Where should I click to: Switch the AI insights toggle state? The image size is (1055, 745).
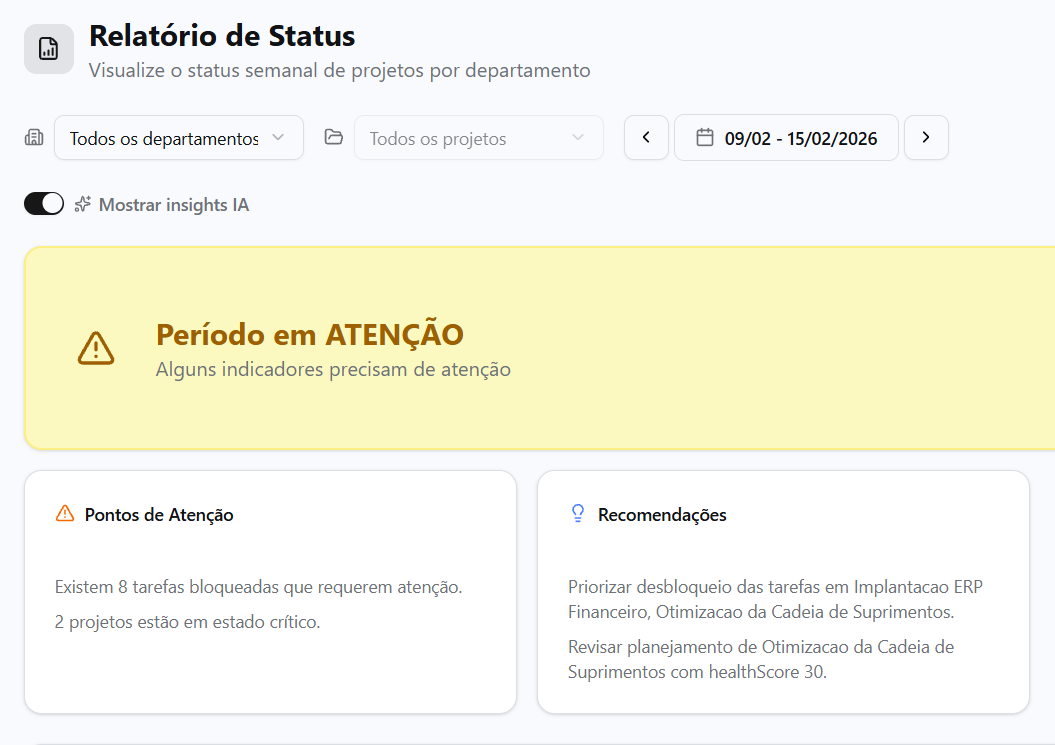[44, 203]
